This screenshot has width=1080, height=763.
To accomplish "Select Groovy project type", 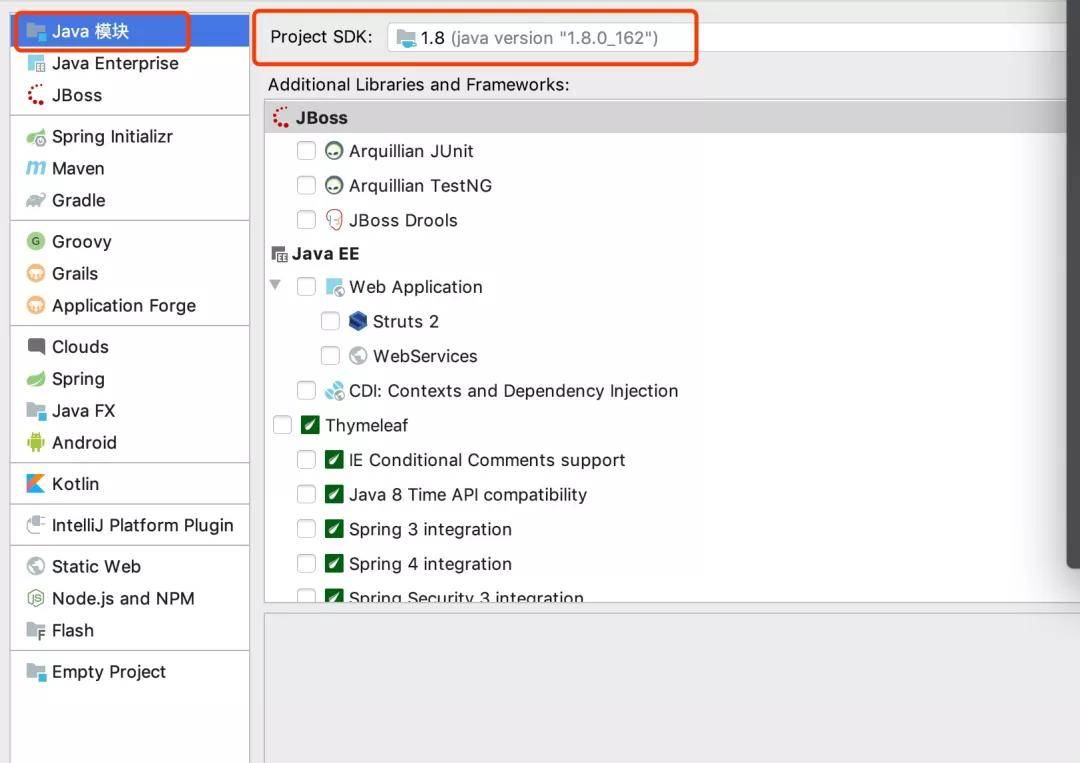I will pyautogui.click(x=130, y=242).
